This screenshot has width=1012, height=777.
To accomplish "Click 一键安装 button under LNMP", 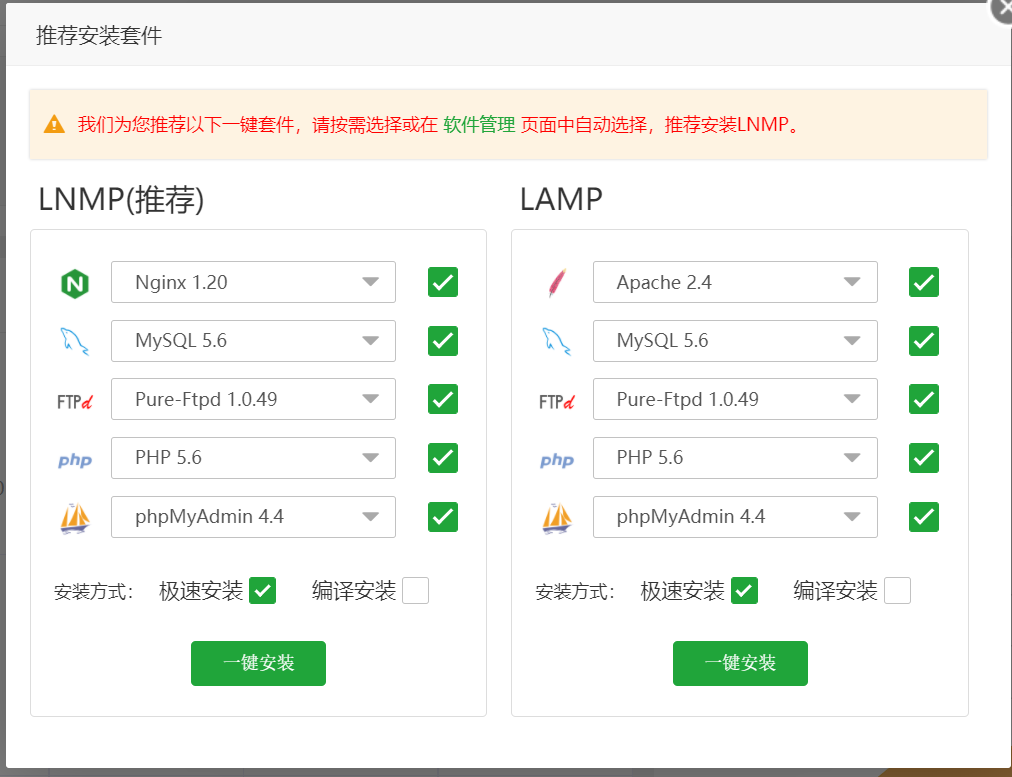I will pos(258,663).
